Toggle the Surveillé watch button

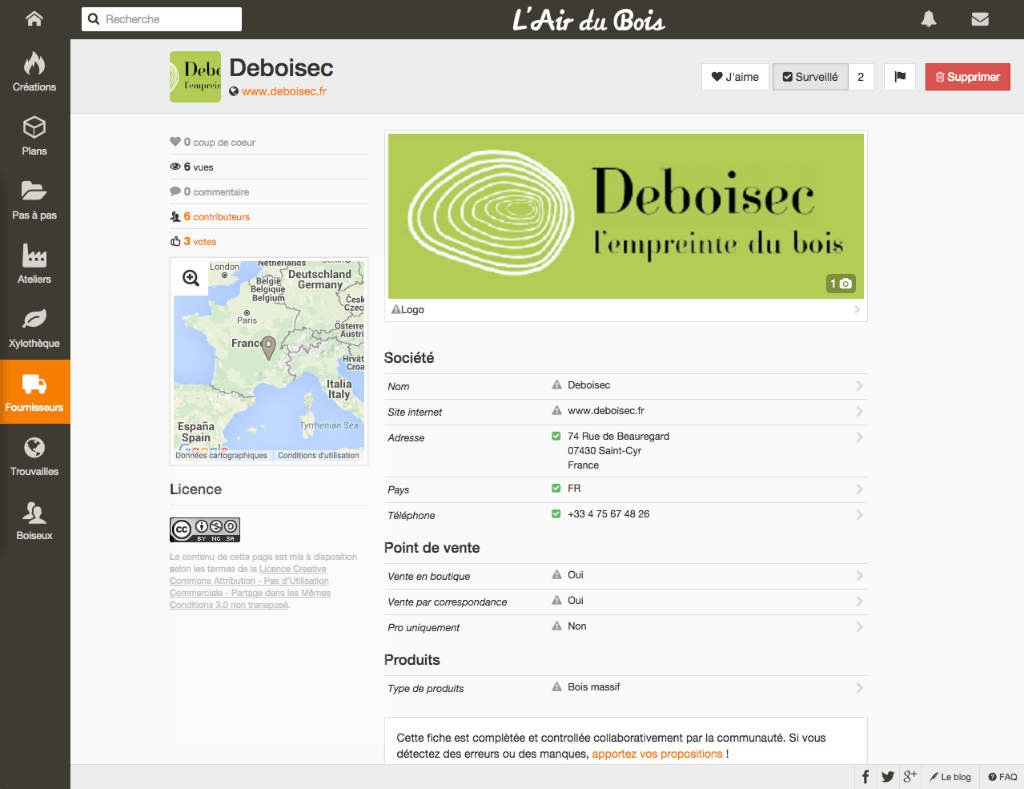point(810,76)
